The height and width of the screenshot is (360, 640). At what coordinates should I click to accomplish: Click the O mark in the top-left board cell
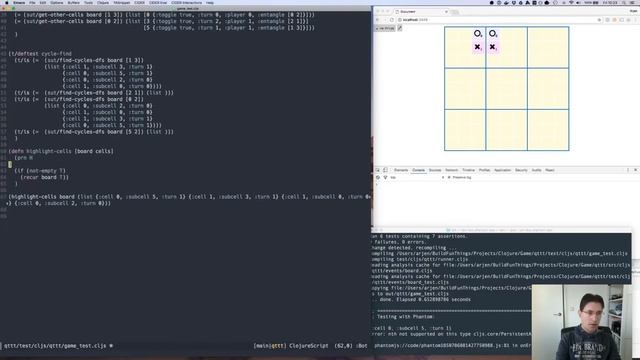coord(478,33)
